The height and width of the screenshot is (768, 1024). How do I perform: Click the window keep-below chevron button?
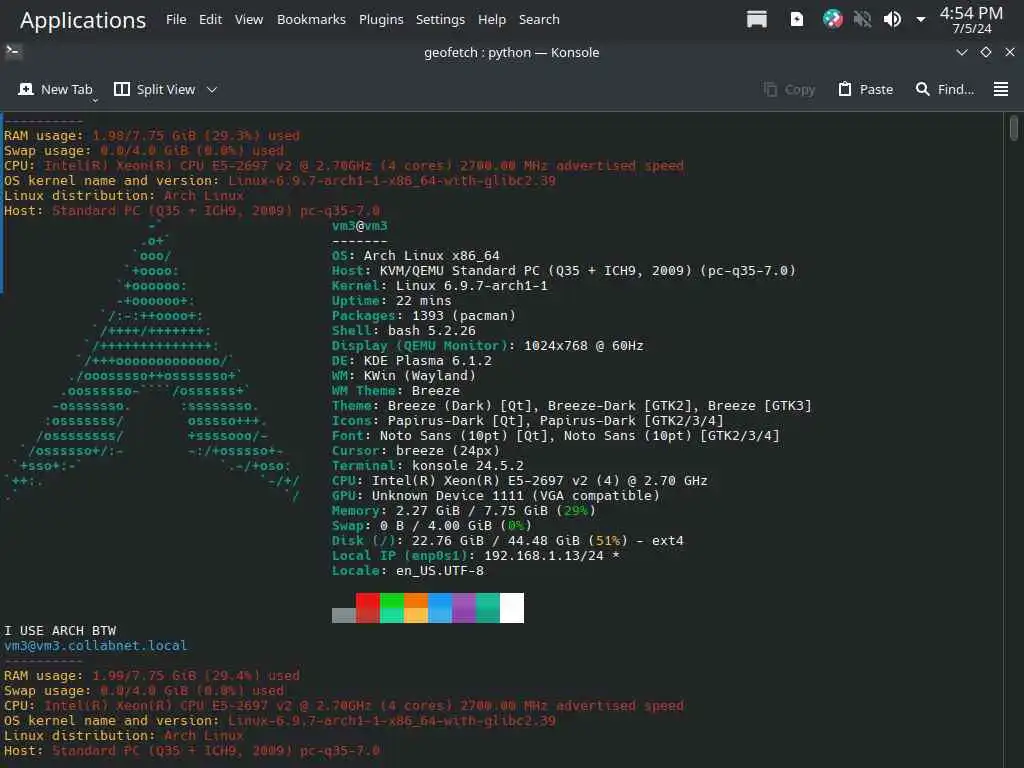click(x=961, y=52)
